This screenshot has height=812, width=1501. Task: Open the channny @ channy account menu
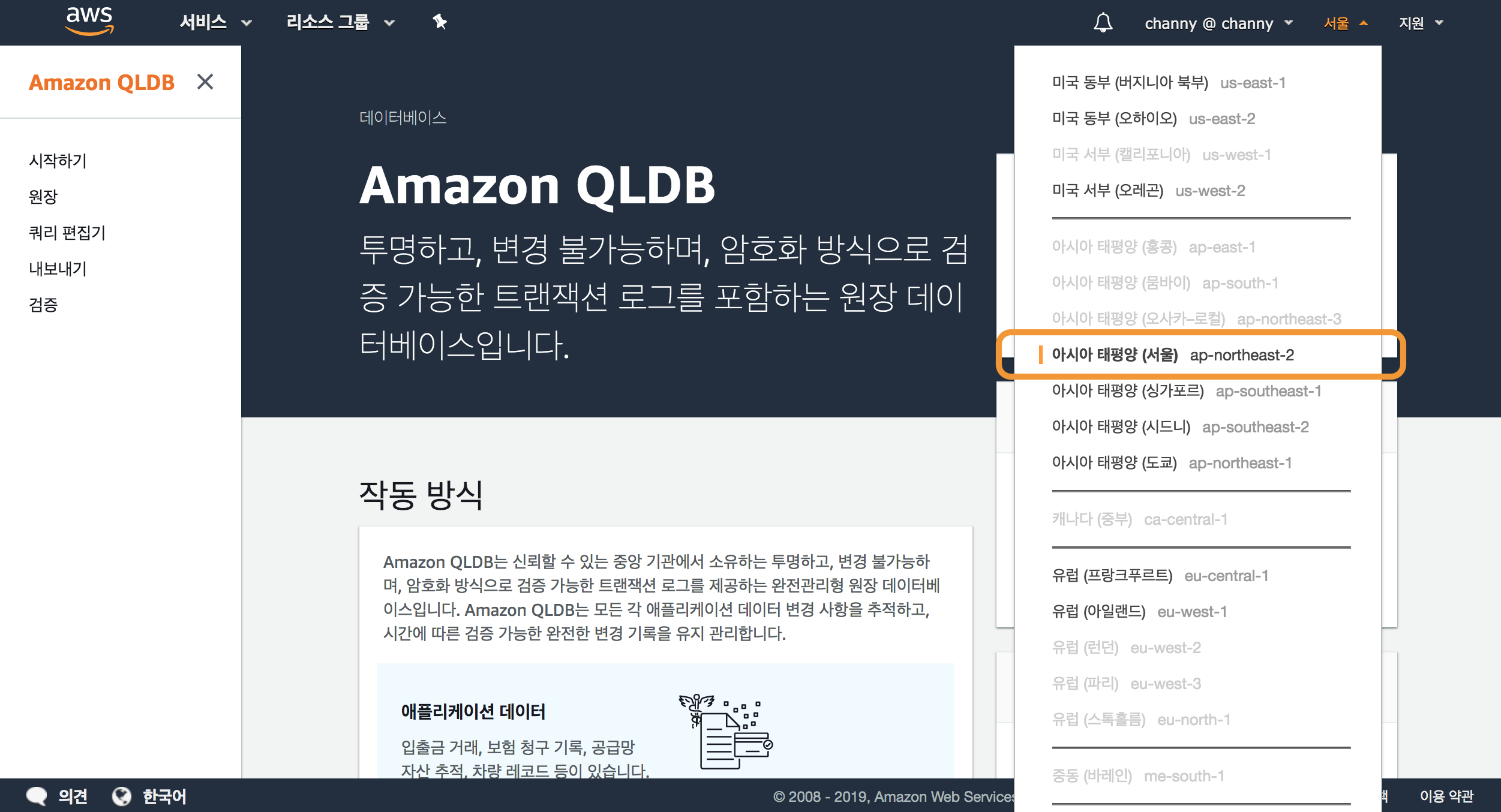[1218, 23]
